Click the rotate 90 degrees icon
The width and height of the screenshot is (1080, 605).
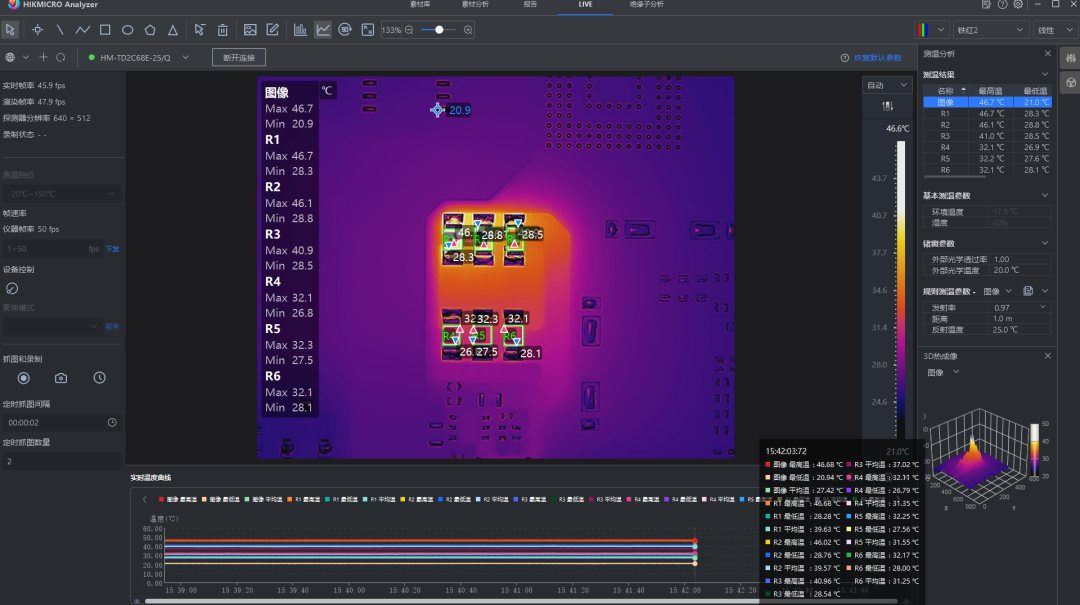tap(345, 30)
